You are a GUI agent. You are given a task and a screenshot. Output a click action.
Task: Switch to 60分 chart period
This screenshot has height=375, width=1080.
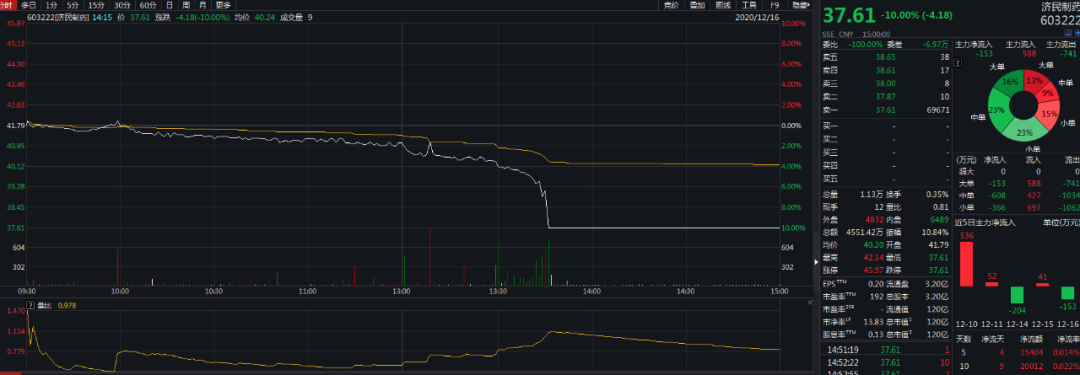point(147,5)
